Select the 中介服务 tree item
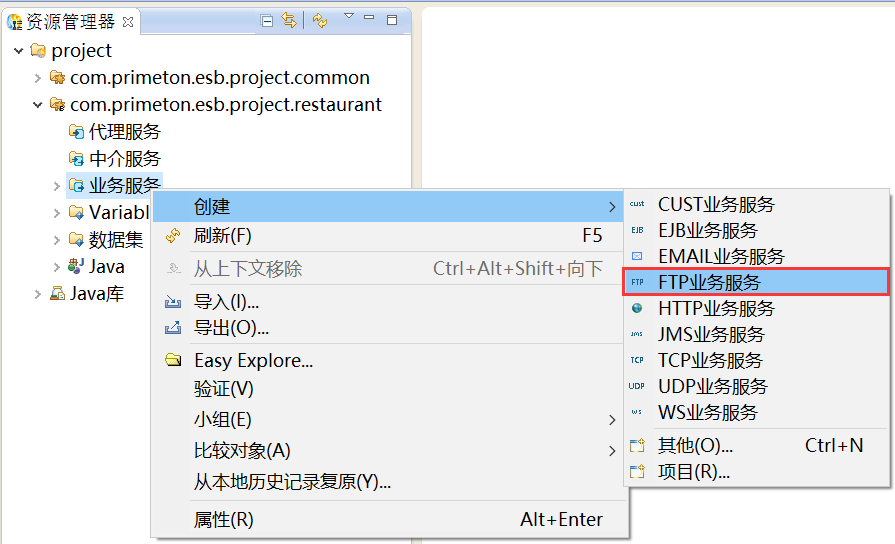The height and width of the screenshot is (544, 895). point(124,159)
